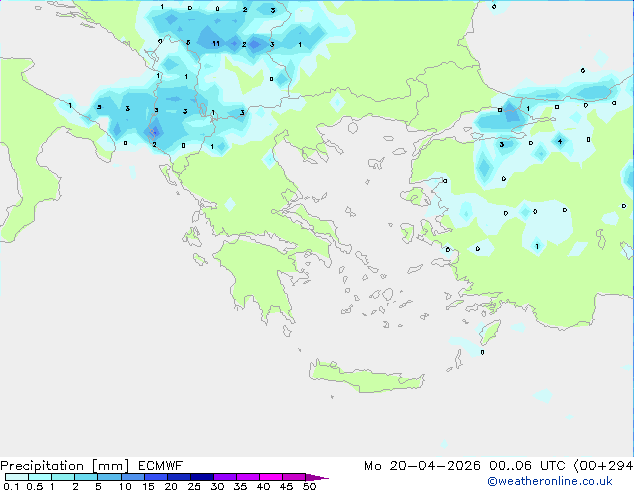This screenshot has width=634, height=490.
Task: Click the '15' legend scale label
Action: (148, 486)
